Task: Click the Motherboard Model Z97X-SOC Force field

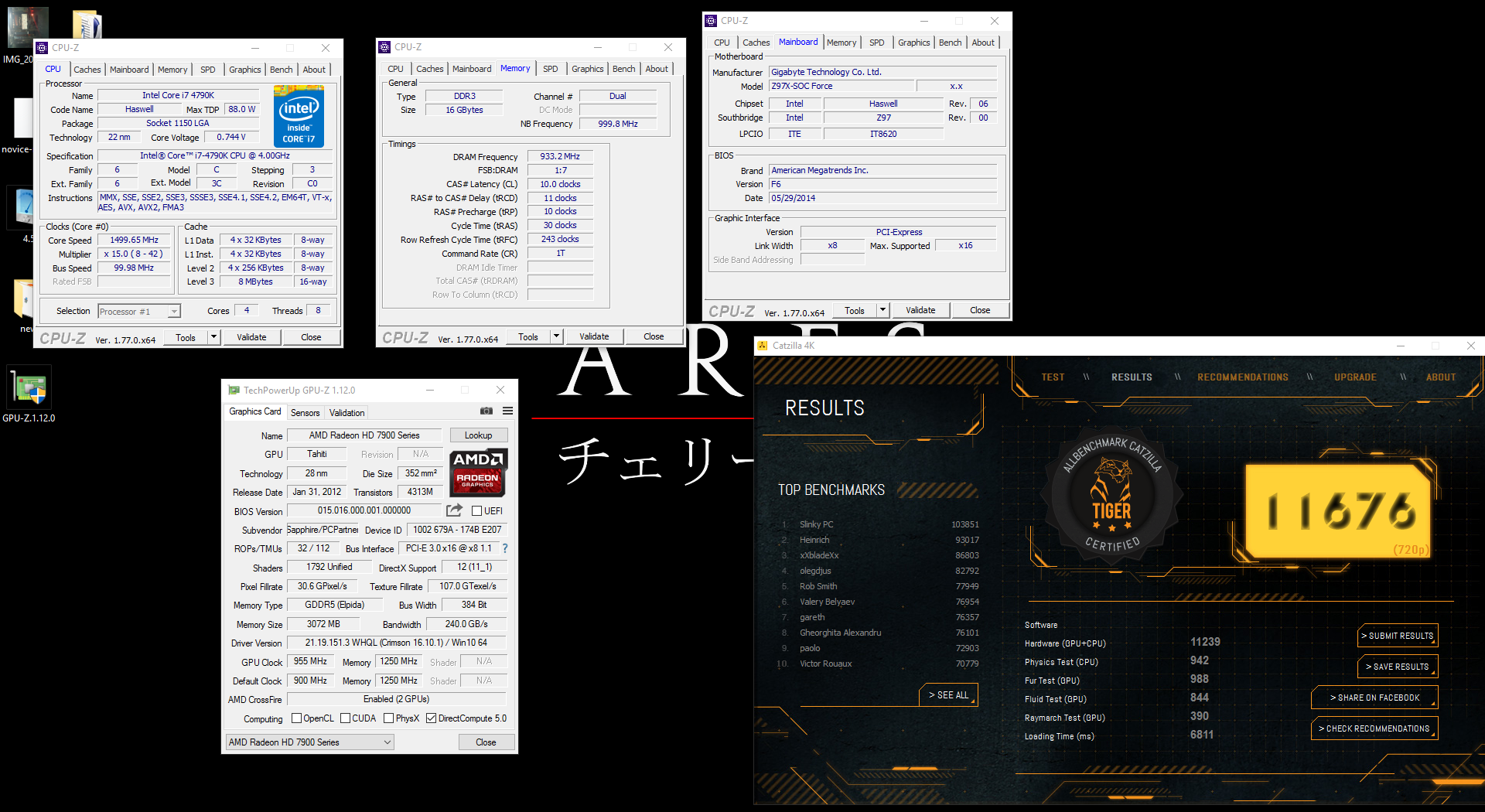Action: 843,86
